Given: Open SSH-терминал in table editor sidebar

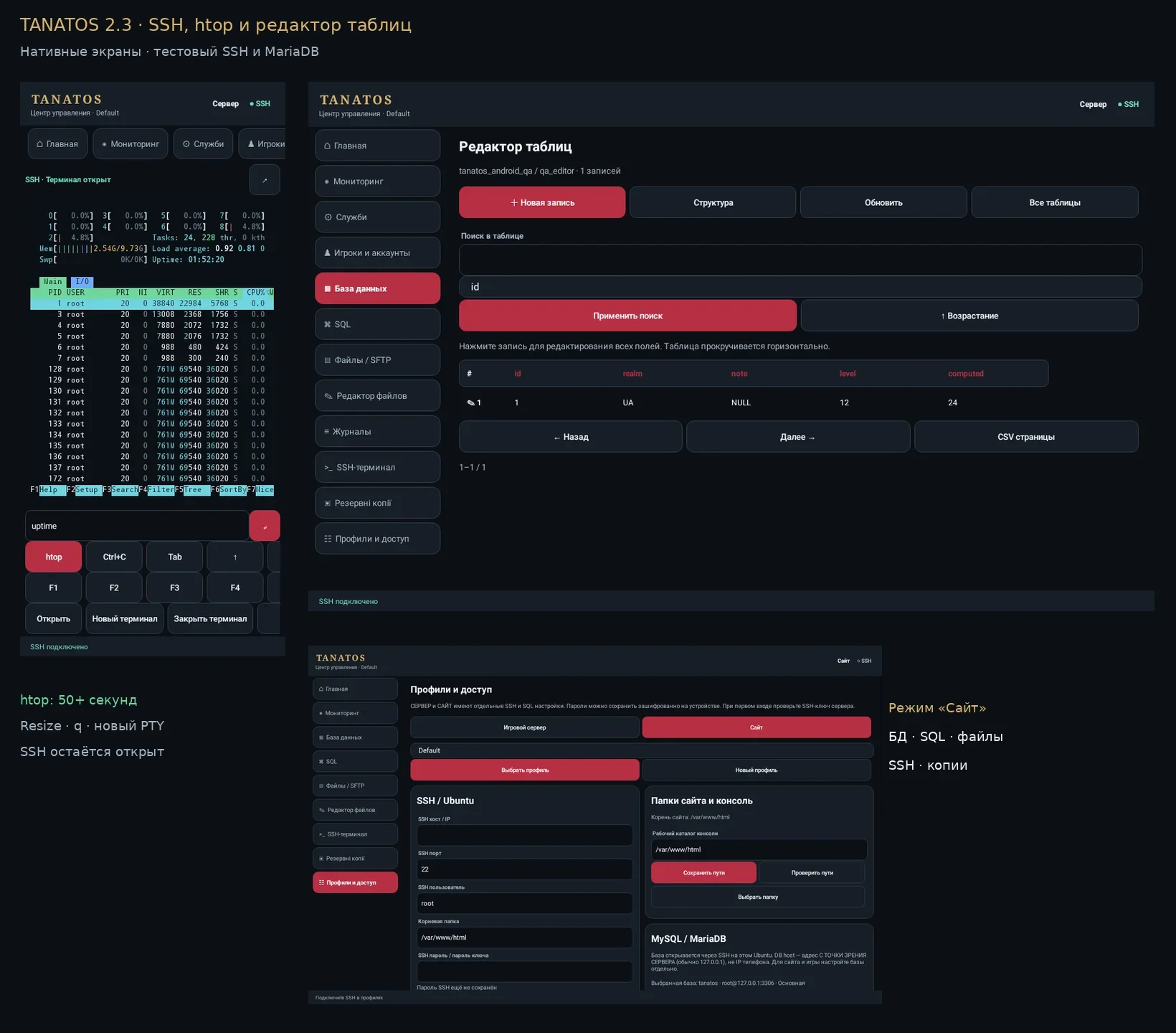Looking at the screenshot, I should (377, 467).
